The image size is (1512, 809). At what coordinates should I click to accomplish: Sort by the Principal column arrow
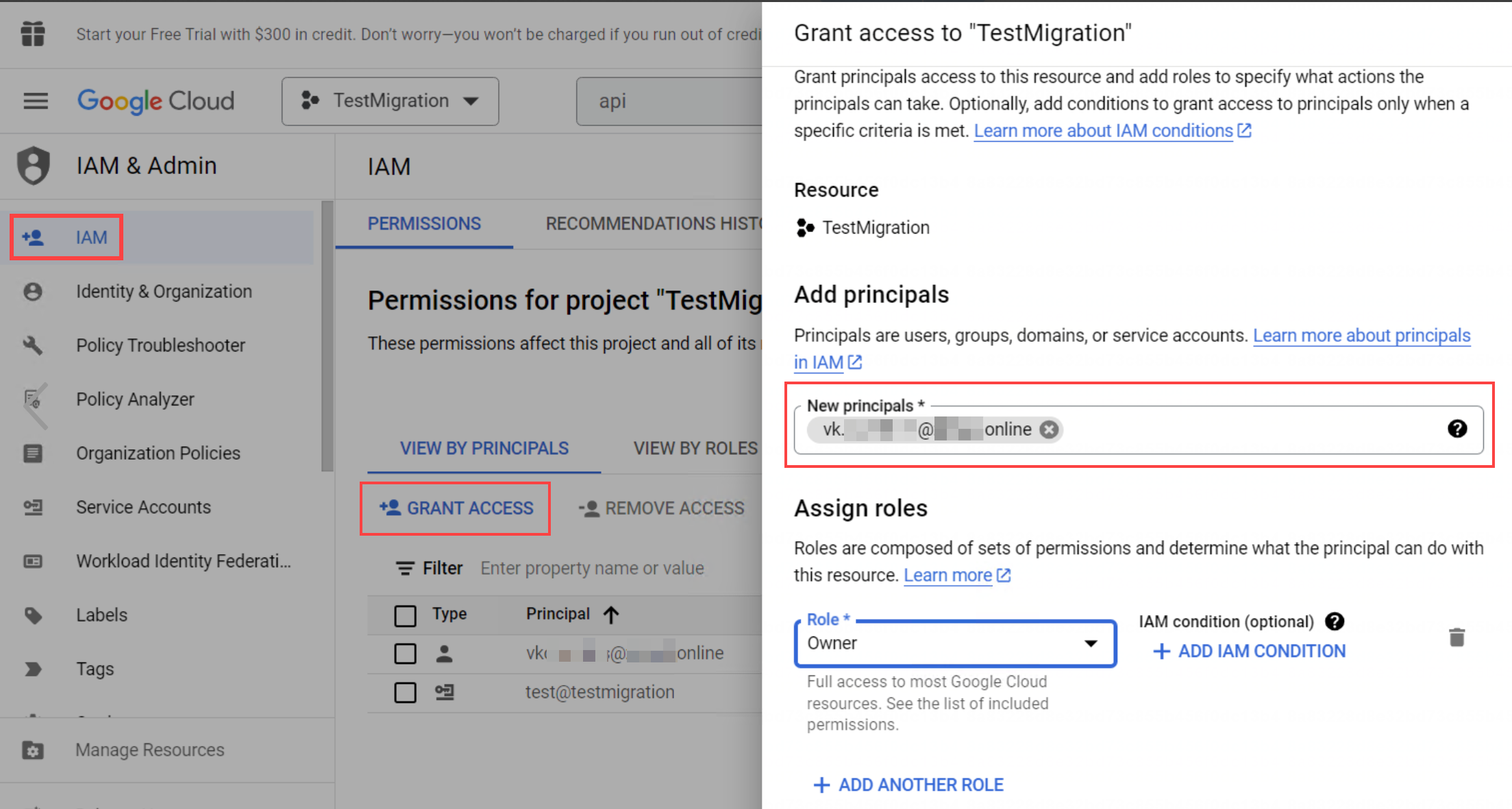tap(611, 614)
